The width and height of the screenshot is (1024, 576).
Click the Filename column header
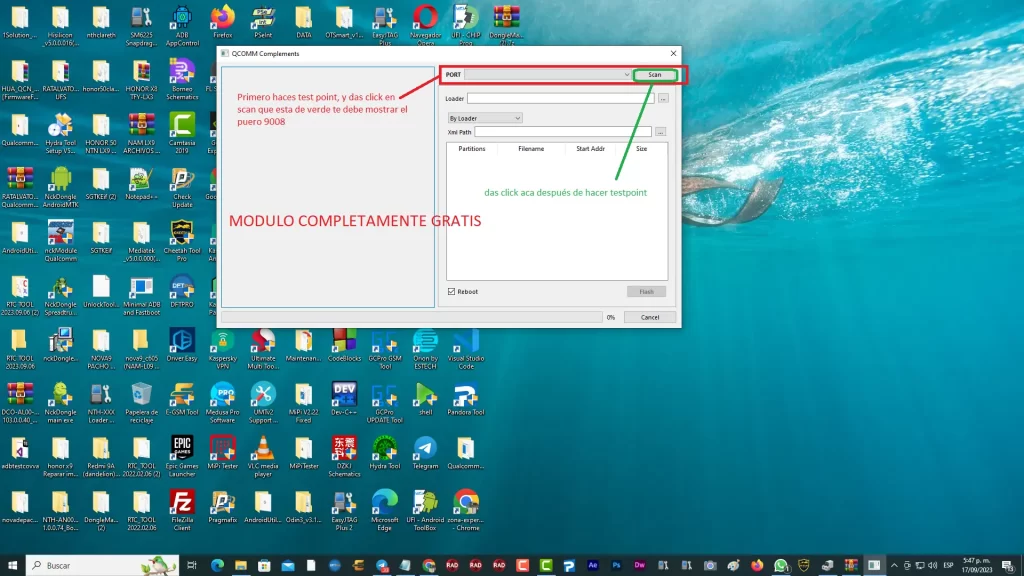click(531, 149)
